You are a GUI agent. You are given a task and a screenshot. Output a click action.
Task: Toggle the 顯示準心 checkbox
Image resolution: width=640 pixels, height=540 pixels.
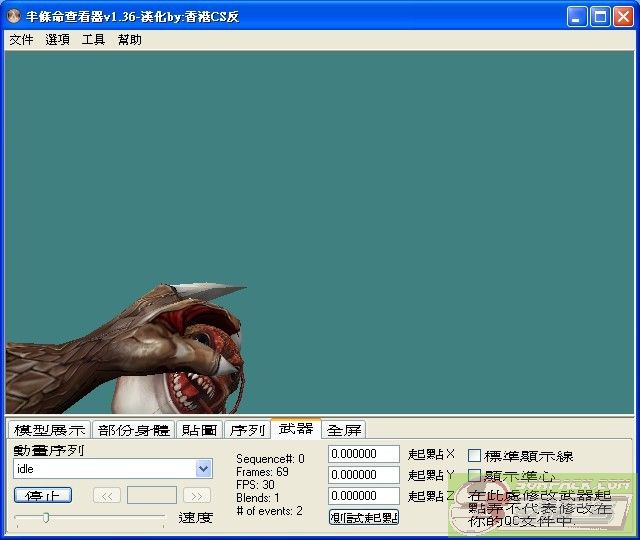pyautogui.click(x=475, y=476)
